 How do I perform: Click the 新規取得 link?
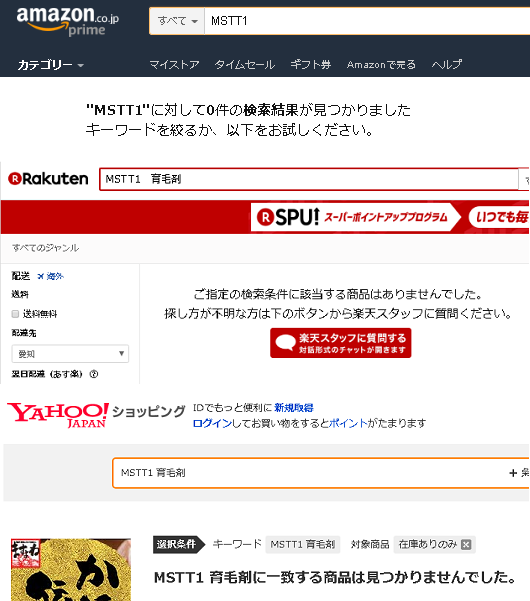(x=294, y=407)
